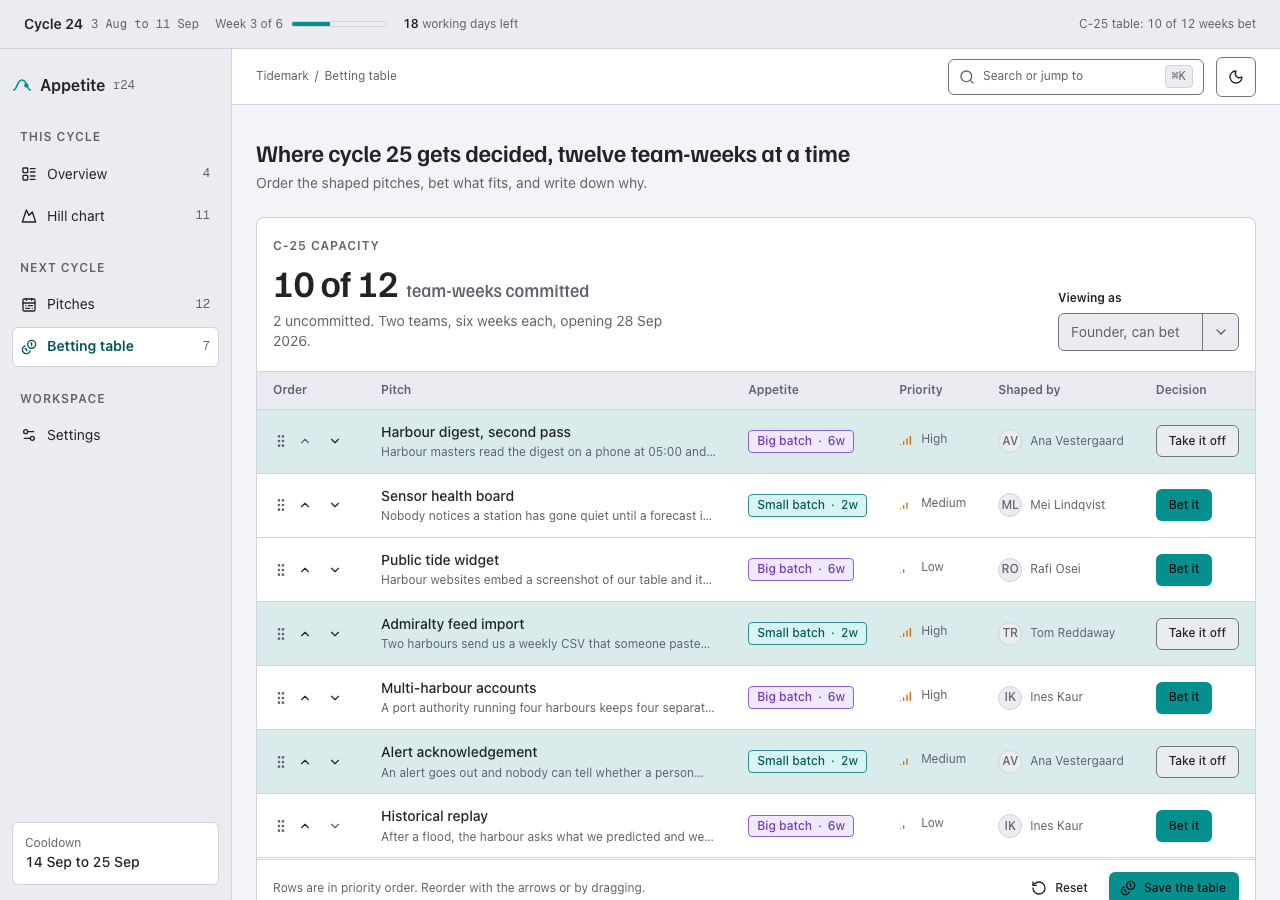Open the Alert acknowledgement pitch title
The width and height of the screenshot is (1280, 900).
coord(459,752)
